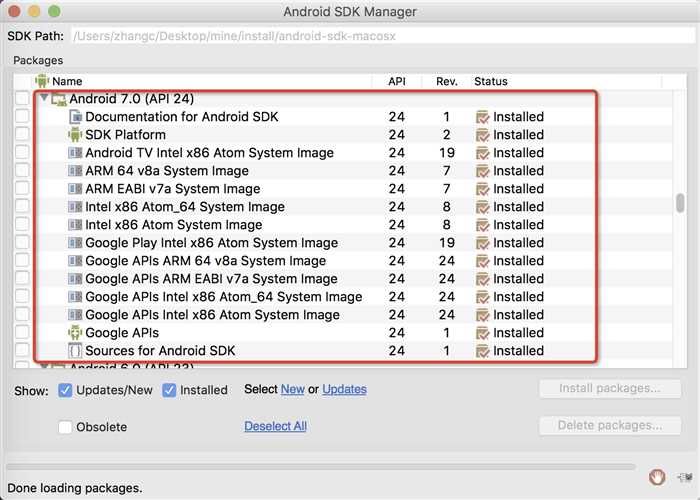
Task: Click the installed status icon for Sources for Android SDK
Action: click(483, 351)
